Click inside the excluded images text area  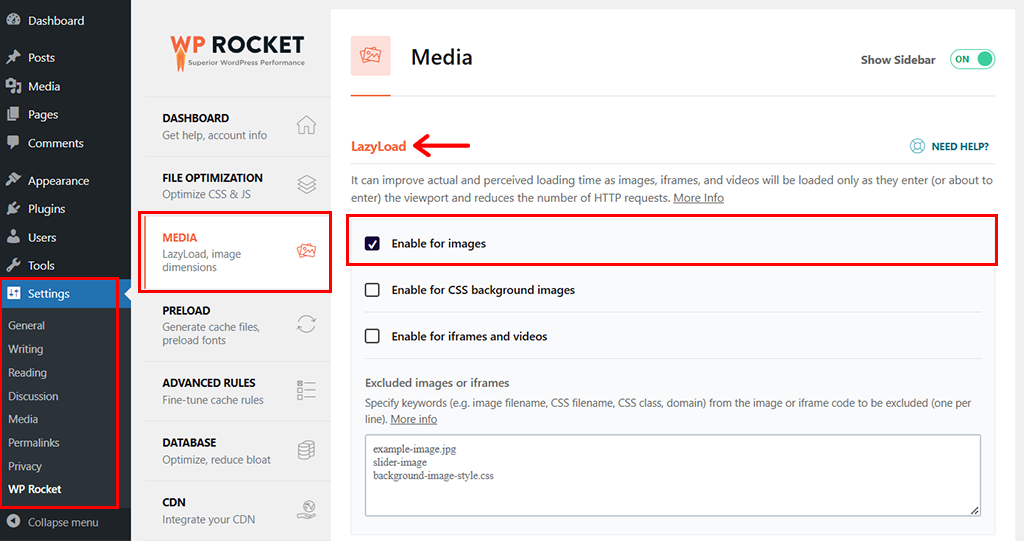pyautogui.click(x=672, y=475)
